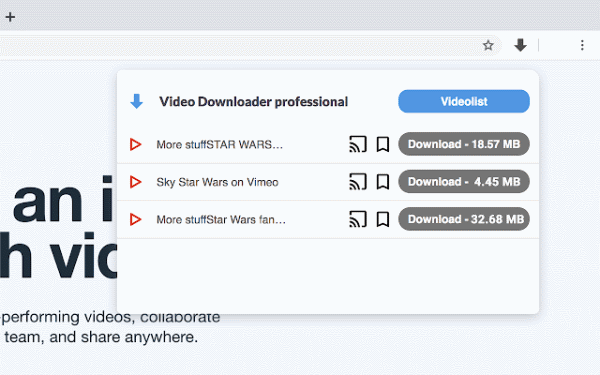Click the title Sky Star Wars on Vimeo

pyautogui.click(x=217, y=182)
